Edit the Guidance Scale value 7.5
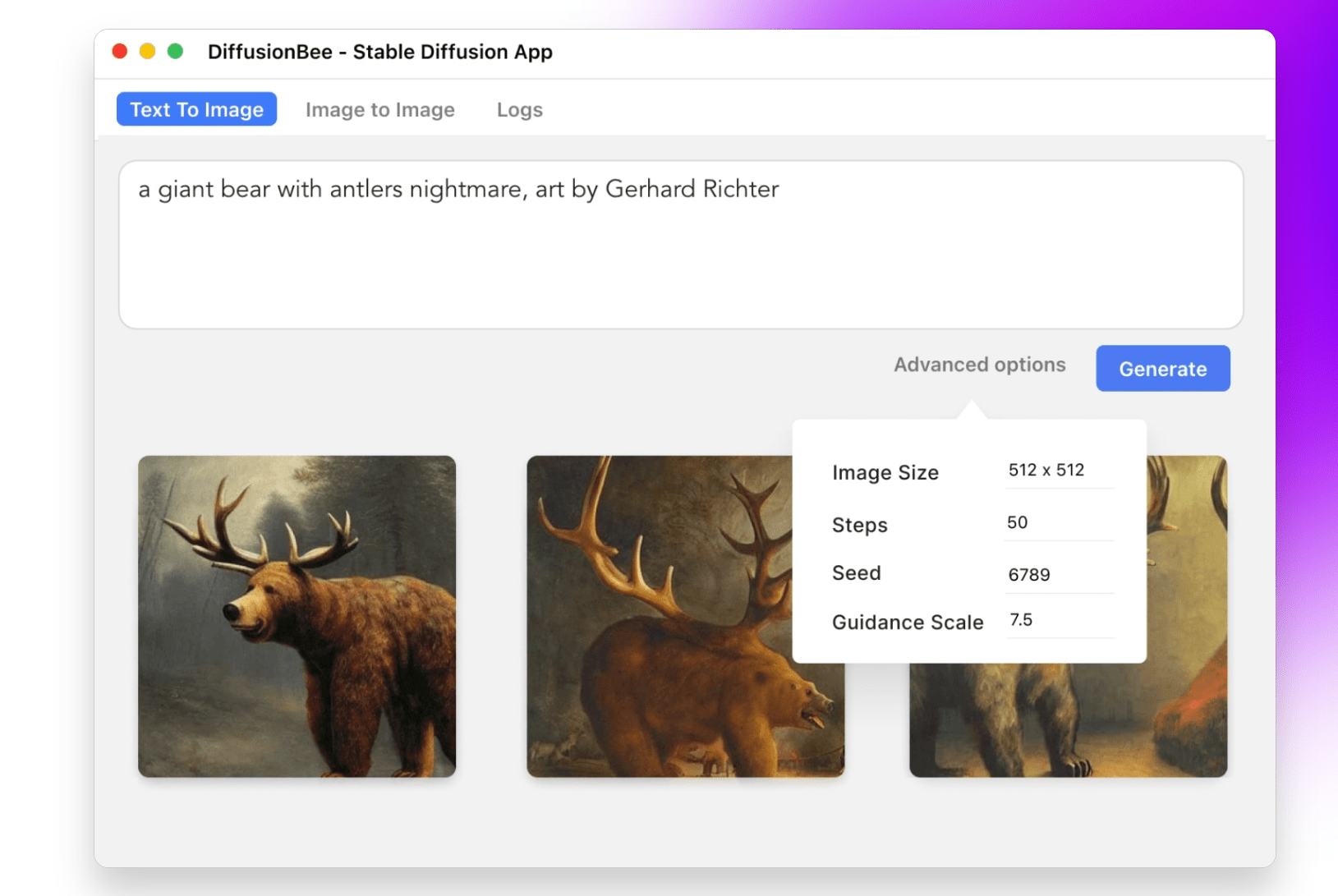The height and width of the screenshot is (896, 1338). tap(1058, 621)
